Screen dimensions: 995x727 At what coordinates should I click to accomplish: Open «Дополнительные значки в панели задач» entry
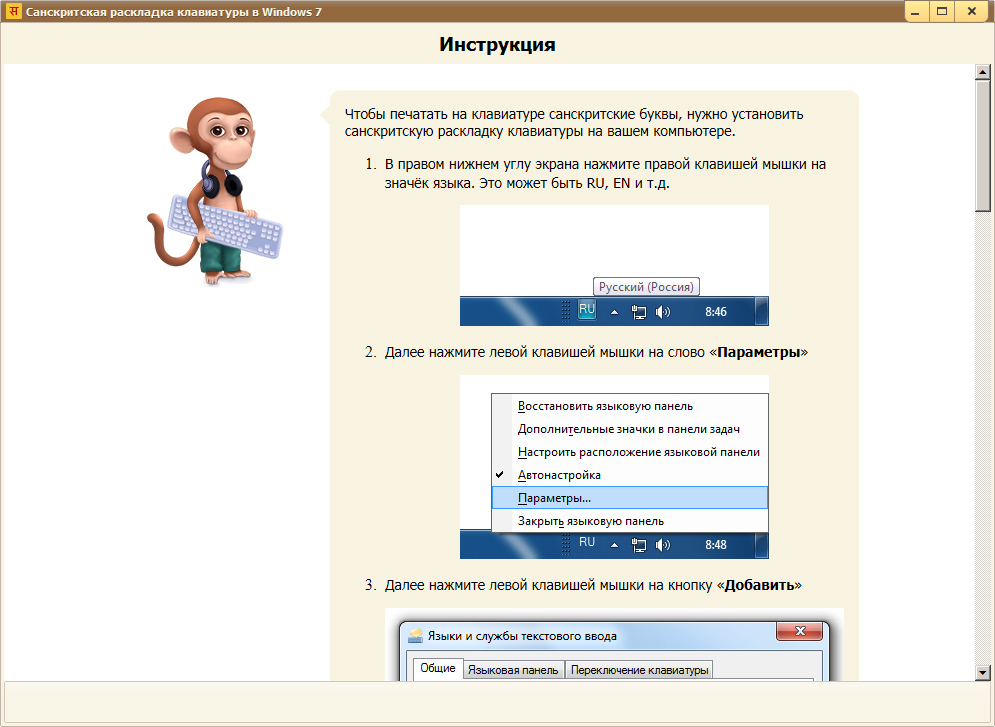coord(628,429)
